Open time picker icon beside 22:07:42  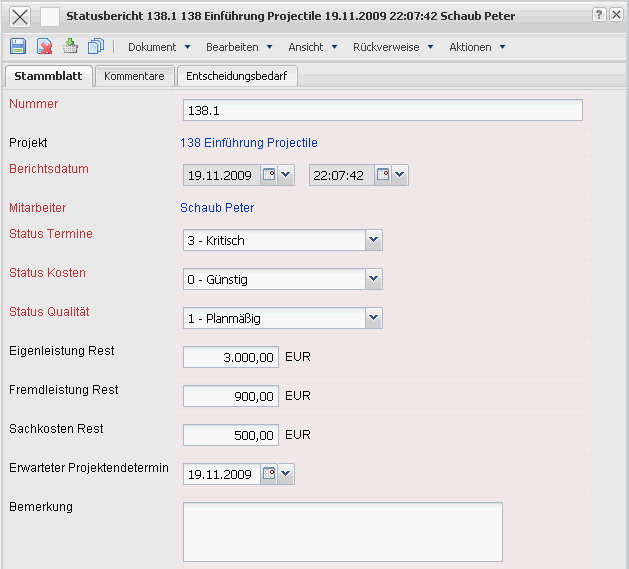(382, 175)
